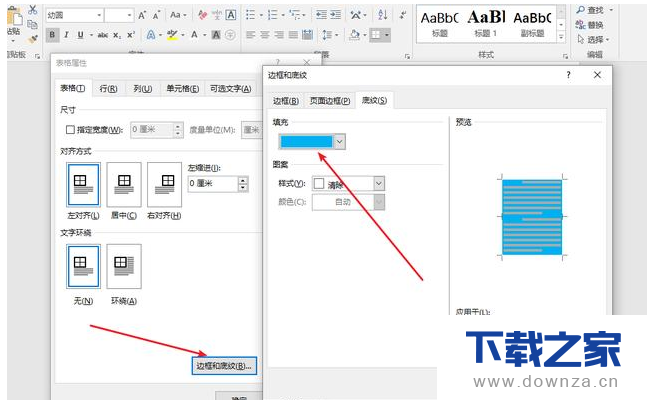Justify text alignment in ribbon
647x400 pixels.
coord(293,35)
